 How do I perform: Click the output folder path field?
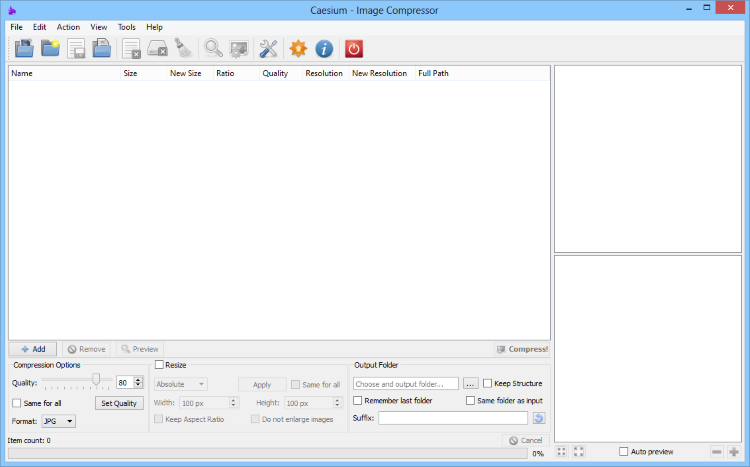tap(406, 384)
